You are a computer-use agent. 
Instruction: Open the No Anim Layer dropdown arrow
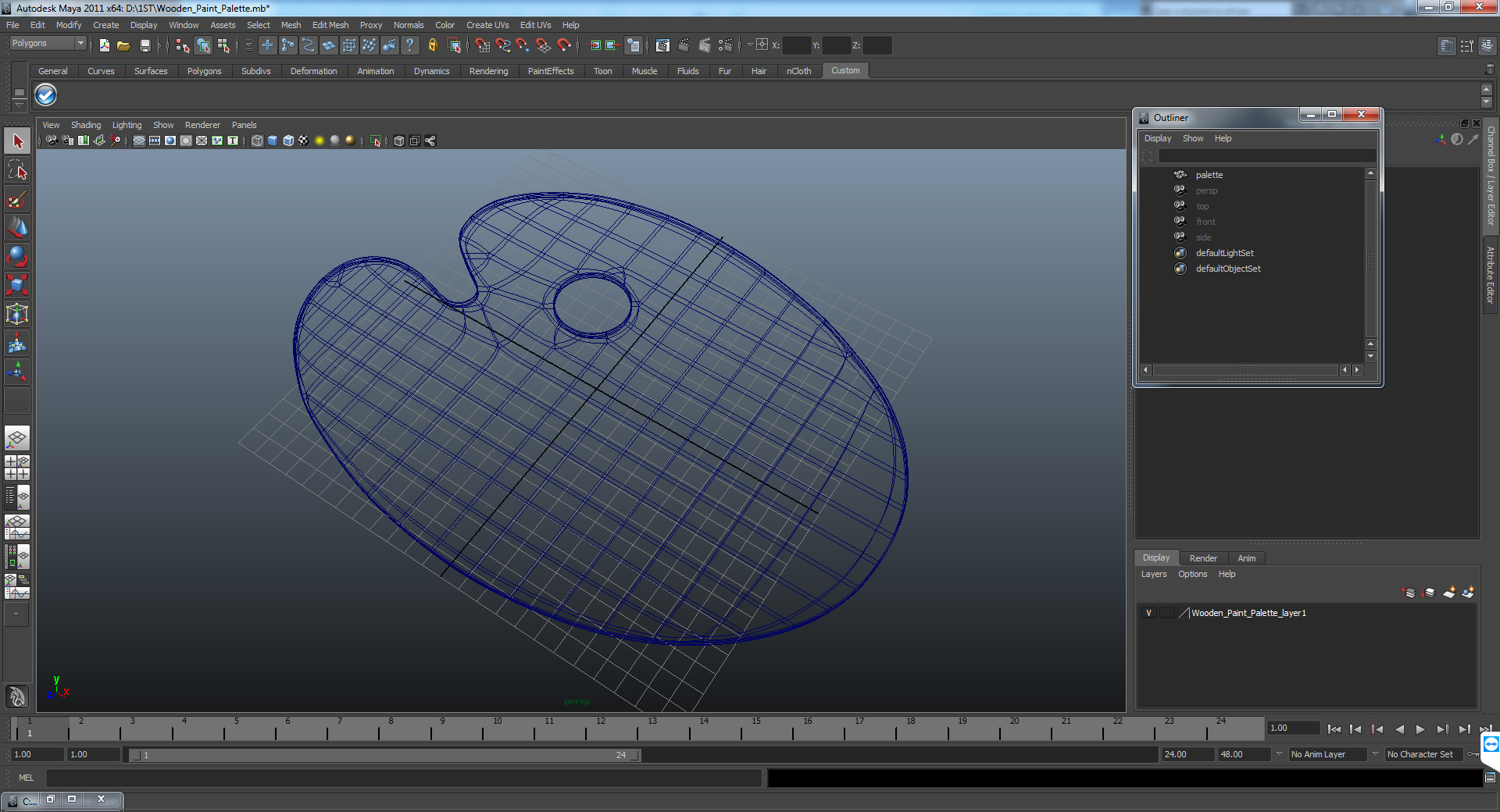(x=1280, y=754)
